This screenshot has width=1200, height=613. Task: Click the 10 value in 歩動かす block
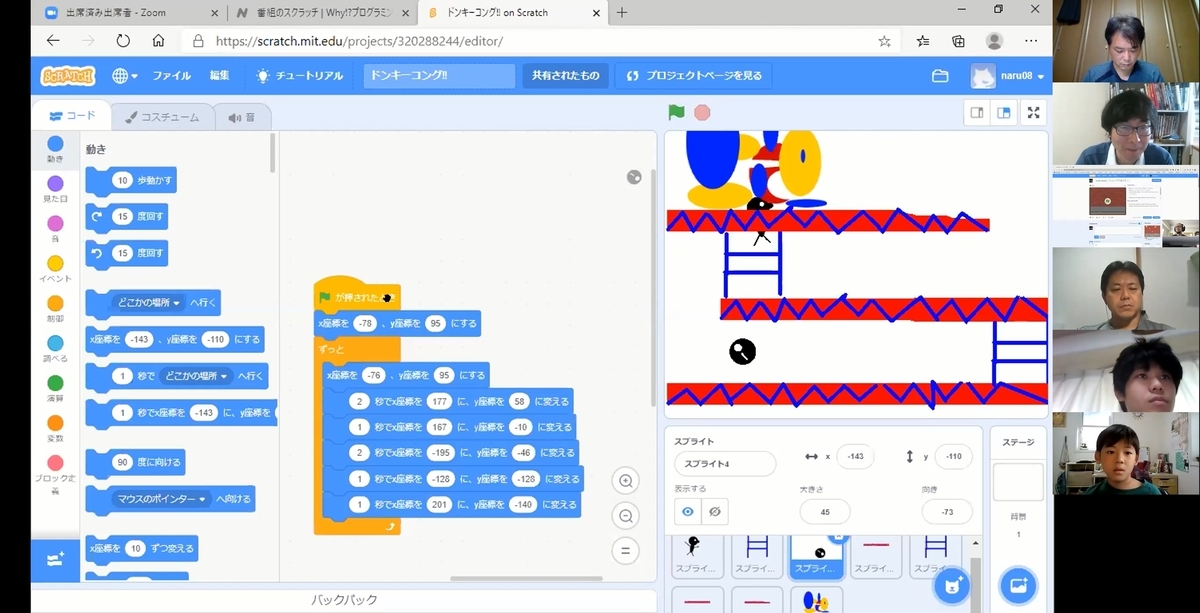(x=122, y=181)
